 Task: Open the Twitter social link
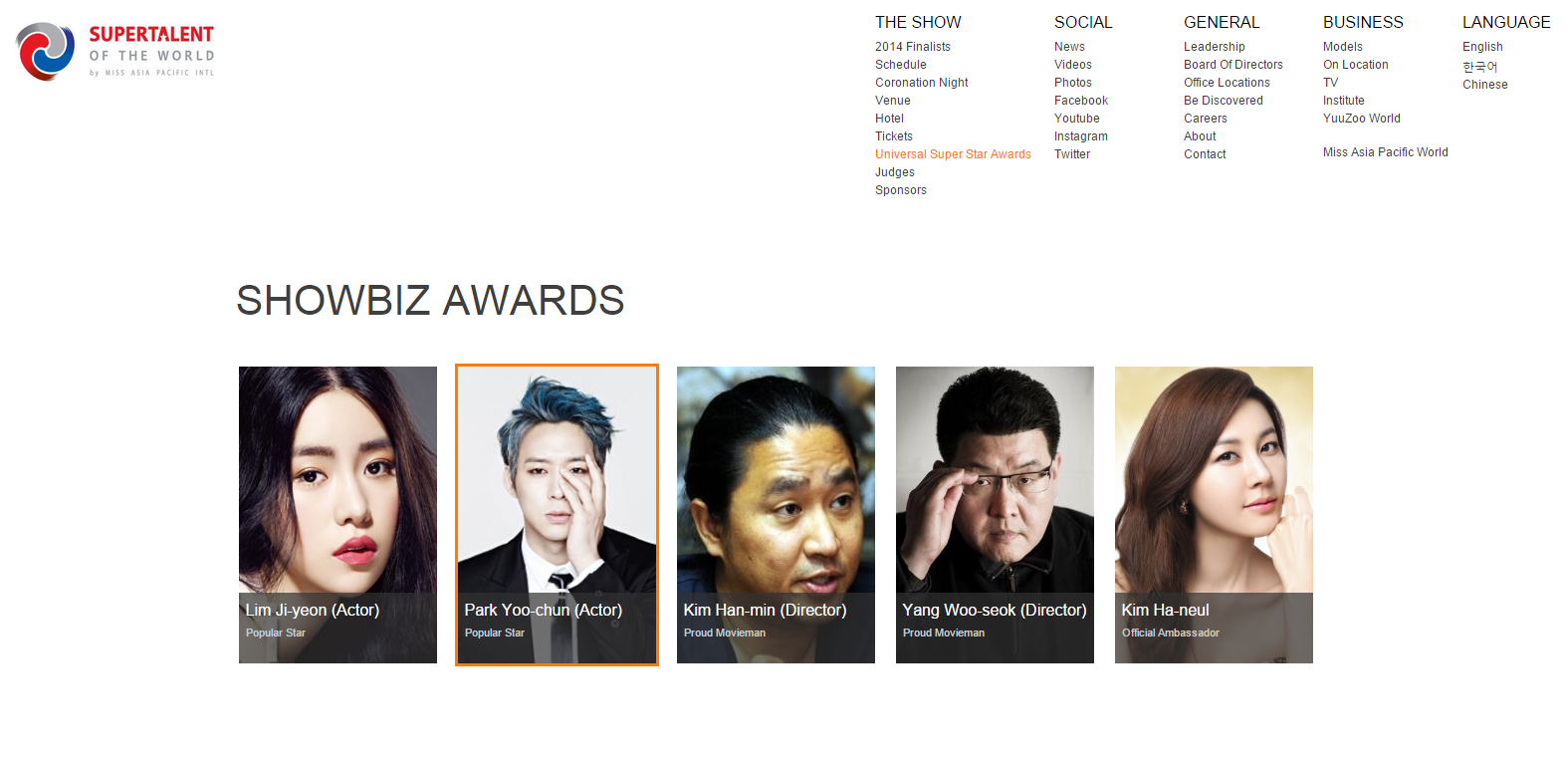pos(1072,154)
